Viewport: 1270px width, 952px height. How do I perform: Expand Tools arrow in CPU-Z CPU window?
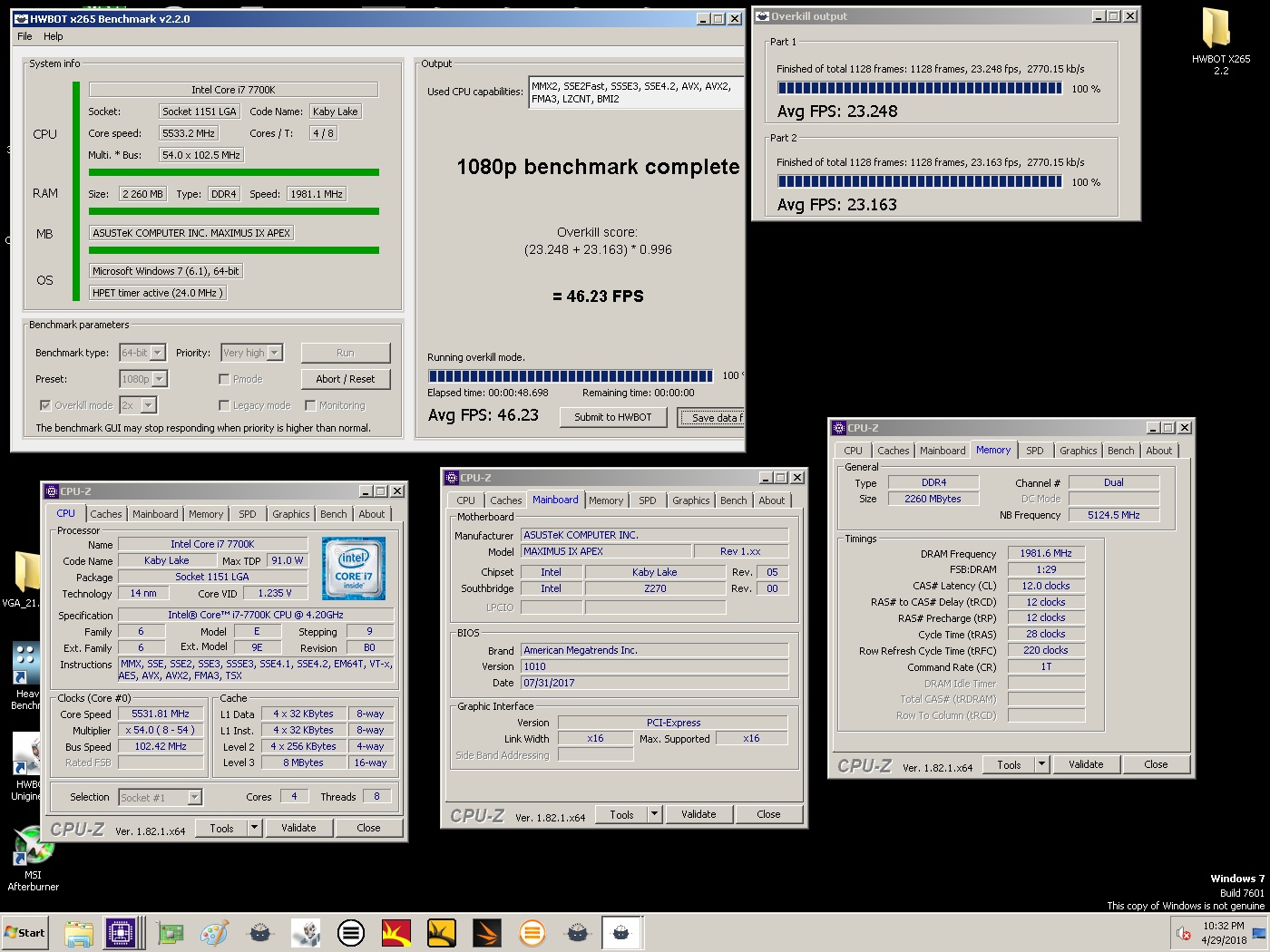255,828
